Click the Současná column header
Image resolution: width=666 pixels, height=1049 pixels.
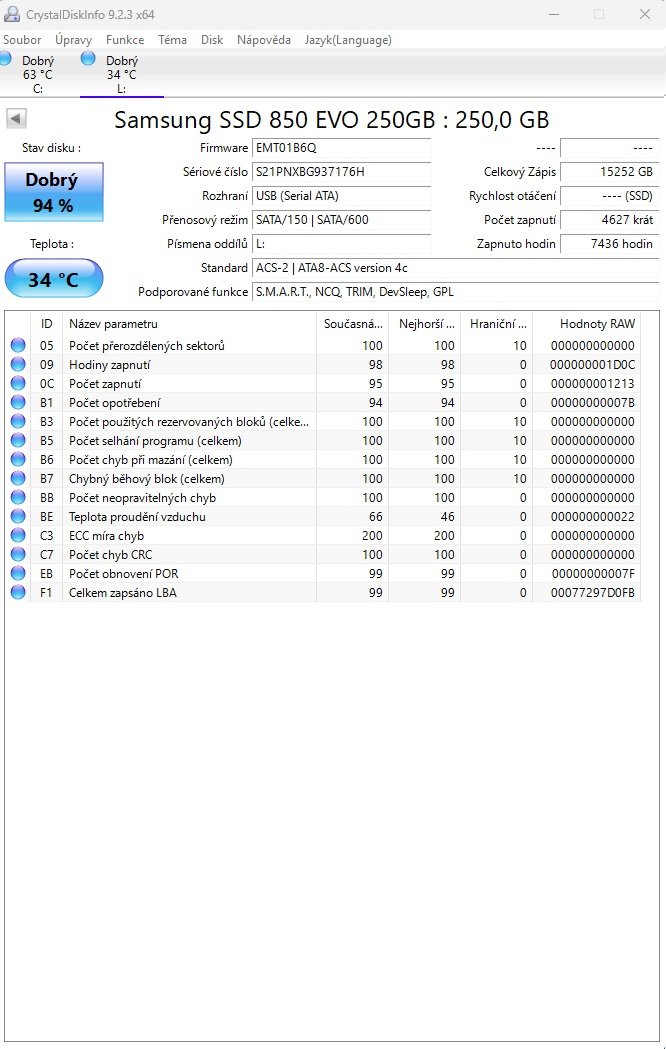(x=353, y=324)
